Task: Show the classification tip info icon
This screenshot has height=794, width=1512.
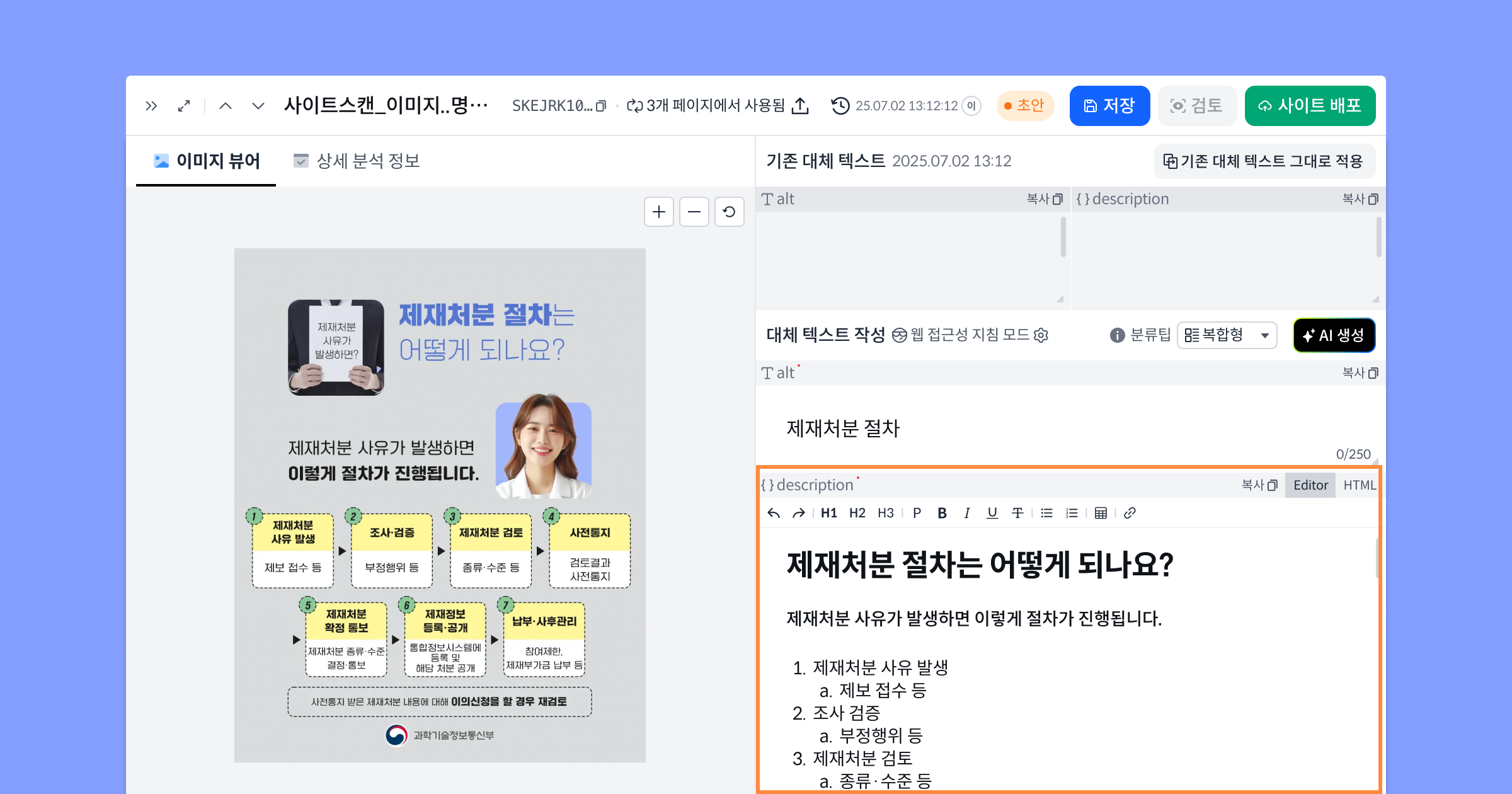Action: click(1117, 335)
